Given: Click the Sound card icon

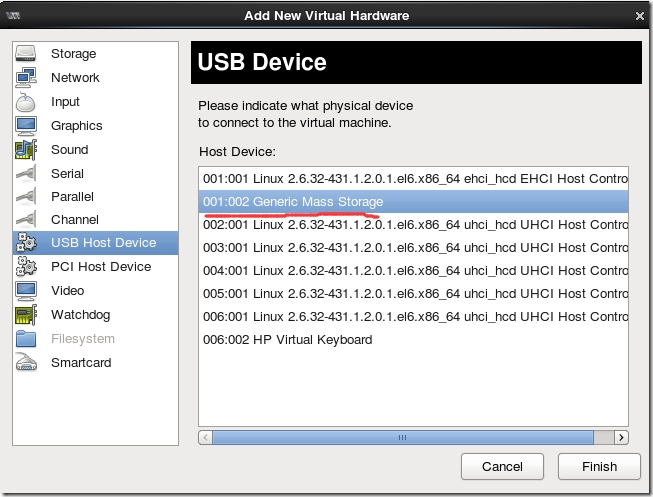Looking at the screenshot, I should (x=26, y=150).
